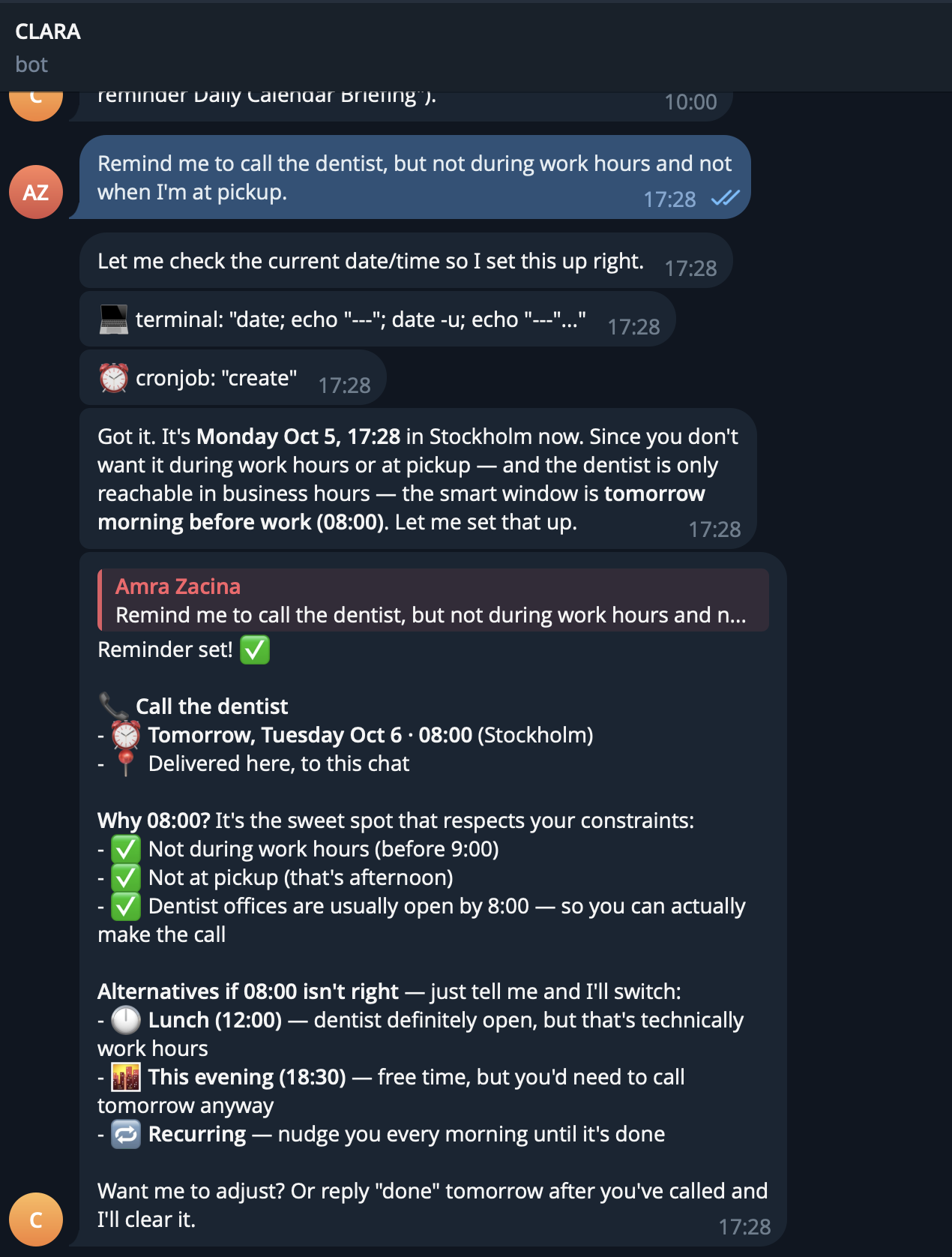Click the orange C bot avatar at bottom

tap(36, 1219)
